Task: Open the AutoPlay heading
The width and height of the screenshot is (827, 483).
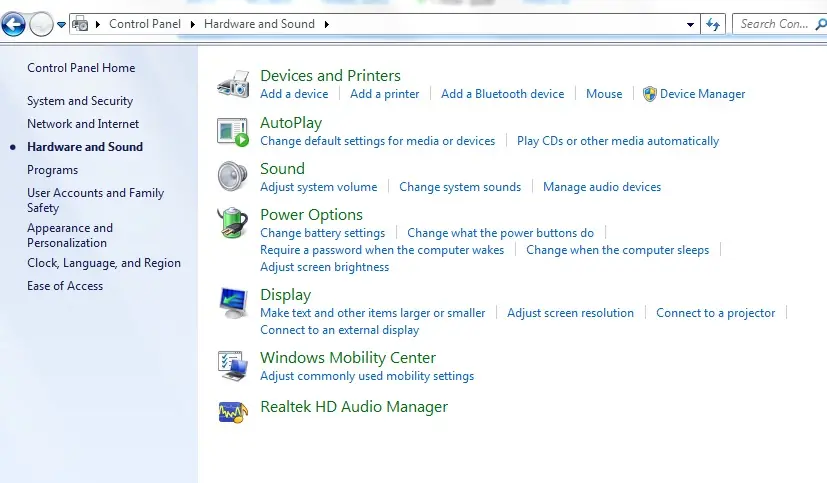Action: [x=291, y=123]
